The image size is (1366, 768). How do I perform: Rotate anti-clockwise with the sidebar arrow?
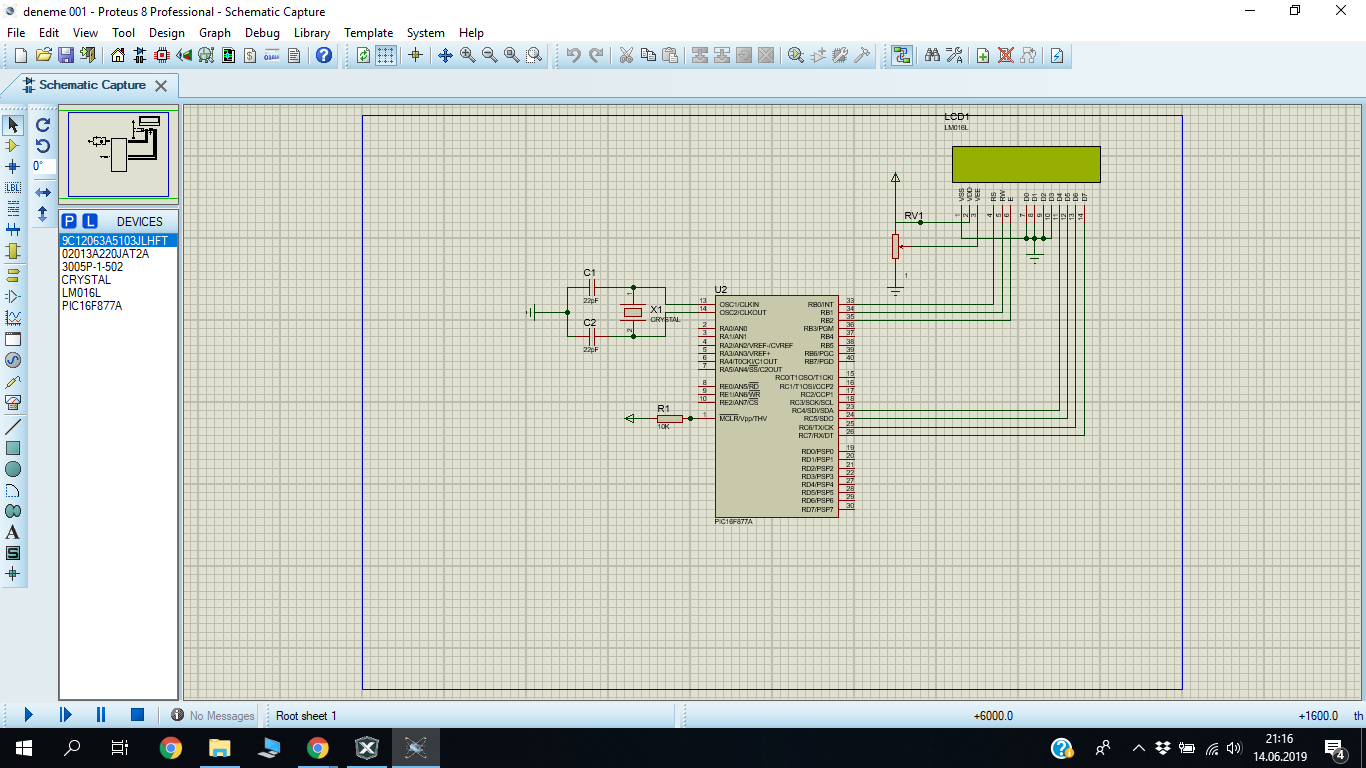(x=43, y=146)
